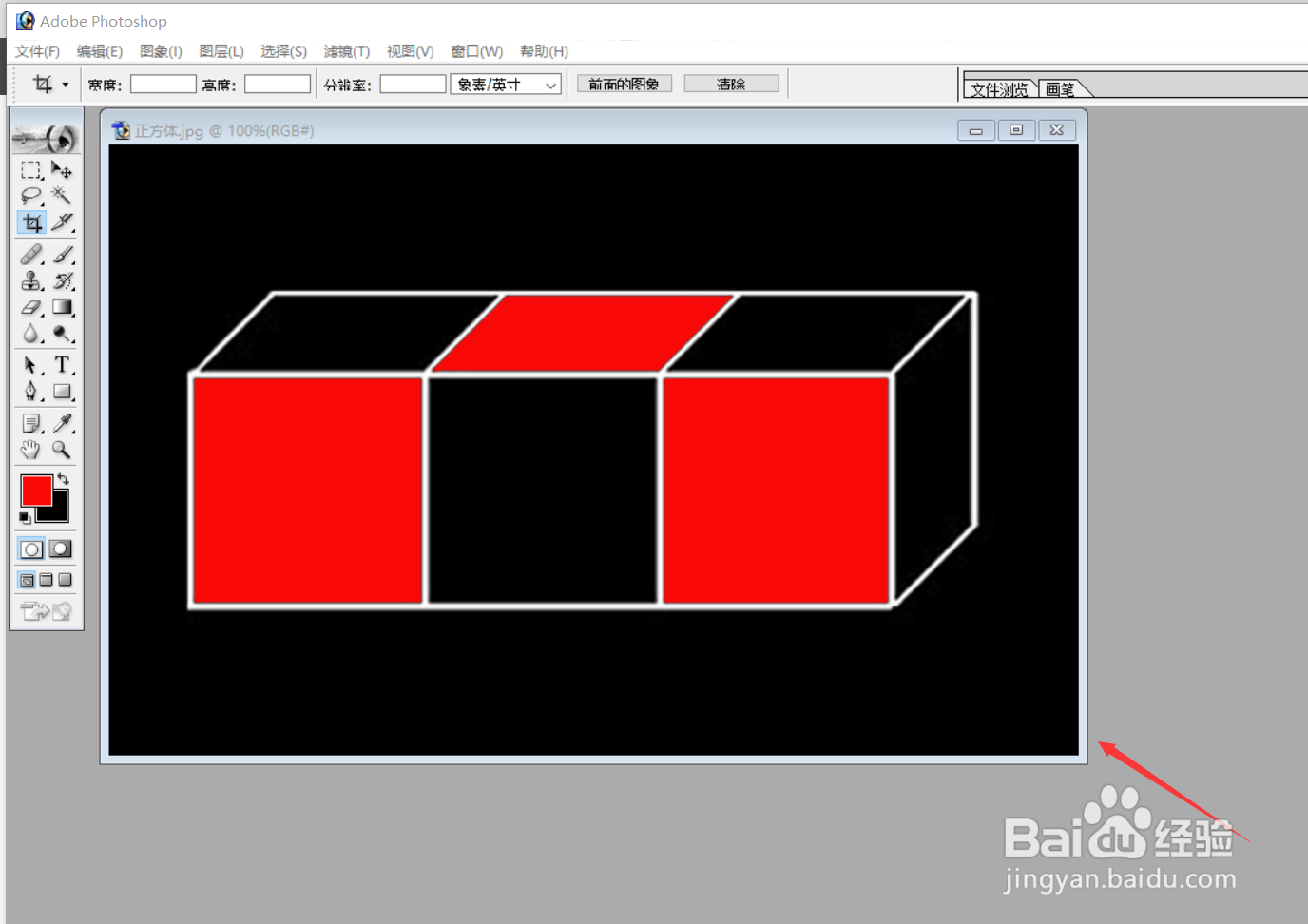Open the red foreground color picker
The height and width of the screenshot is (924, 1308).
click(36, 491)
